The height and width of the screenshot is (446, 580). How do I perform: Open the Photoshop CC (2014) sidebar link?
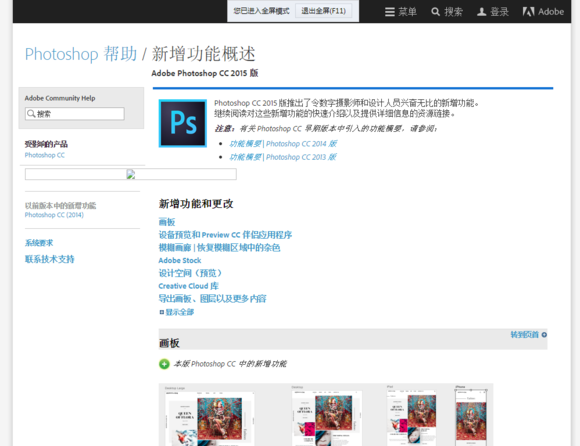coord(54,215)
